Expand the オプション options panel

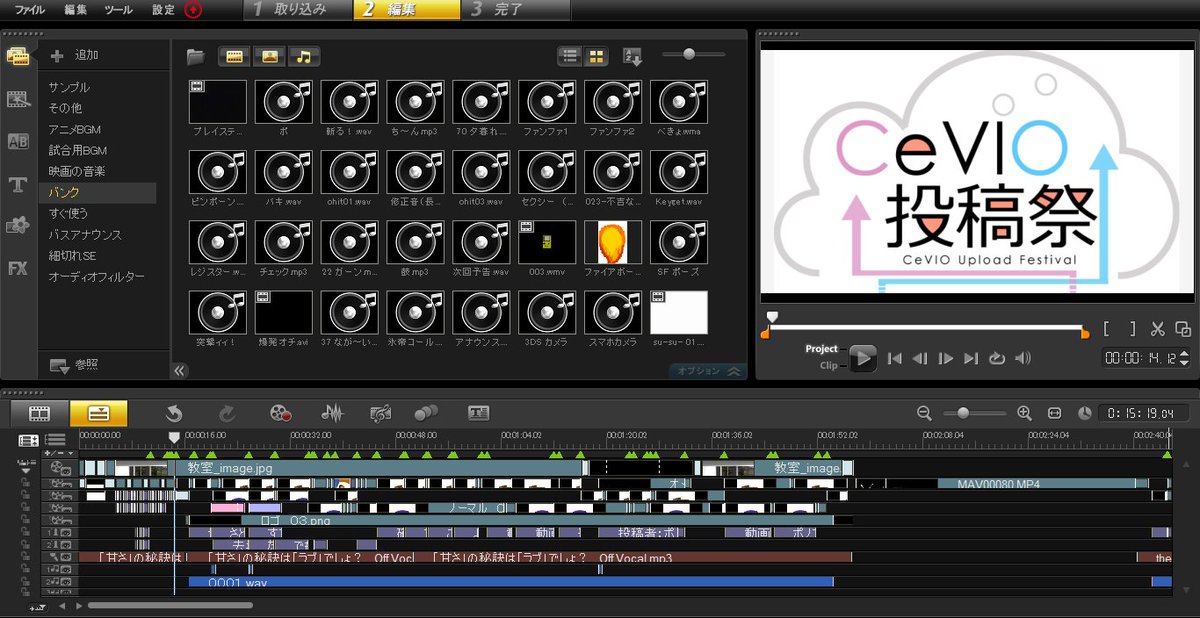point(708,371)
